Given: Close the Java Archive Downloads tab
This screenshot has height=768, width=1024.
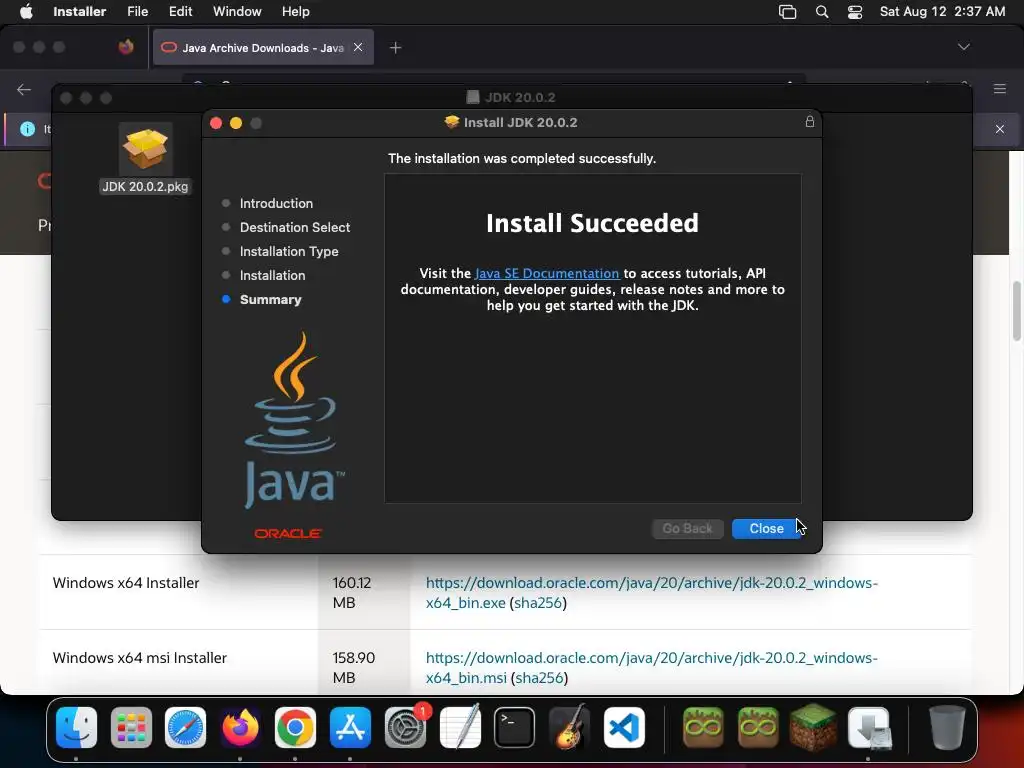Looking at the screenshot, I should pyautogui.click(x=358, y=47).
